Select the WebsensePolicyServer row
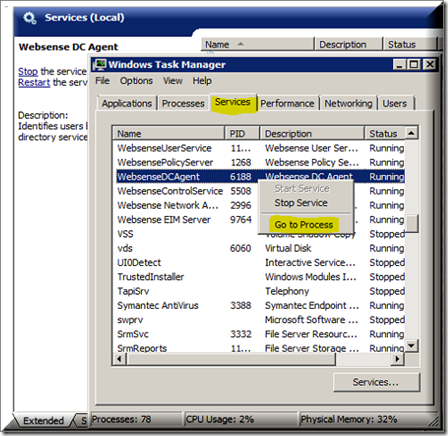Image resolution: width=448 pixels, height=436 pixels. pos(260,162)
